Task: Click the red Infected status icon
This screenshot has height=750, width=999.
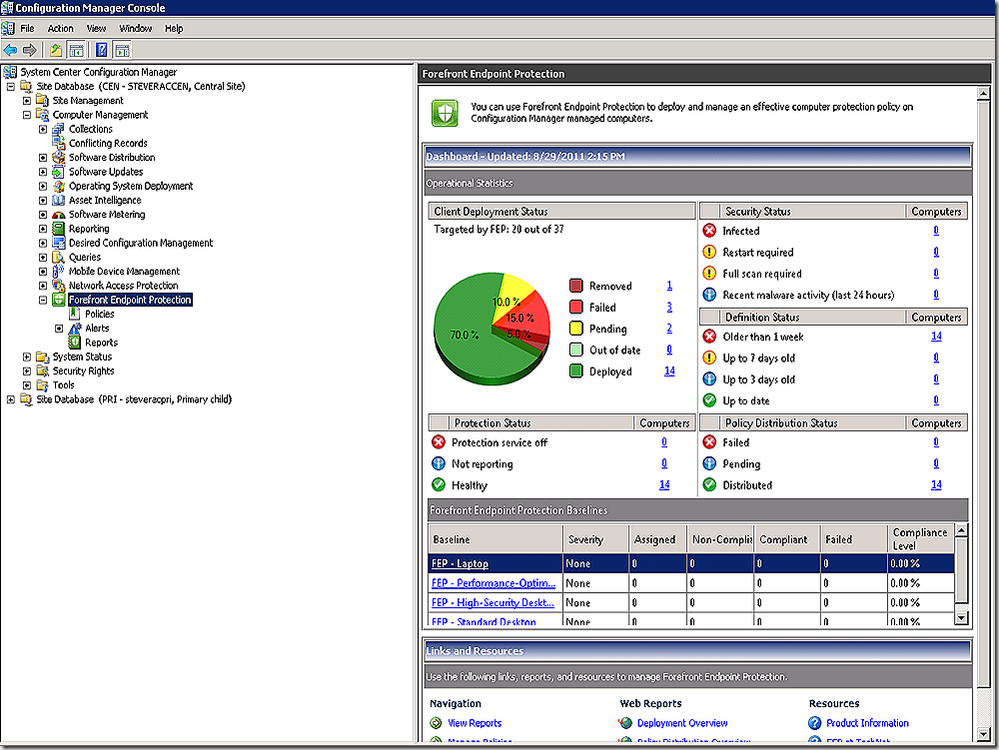Action: [709, 231]
